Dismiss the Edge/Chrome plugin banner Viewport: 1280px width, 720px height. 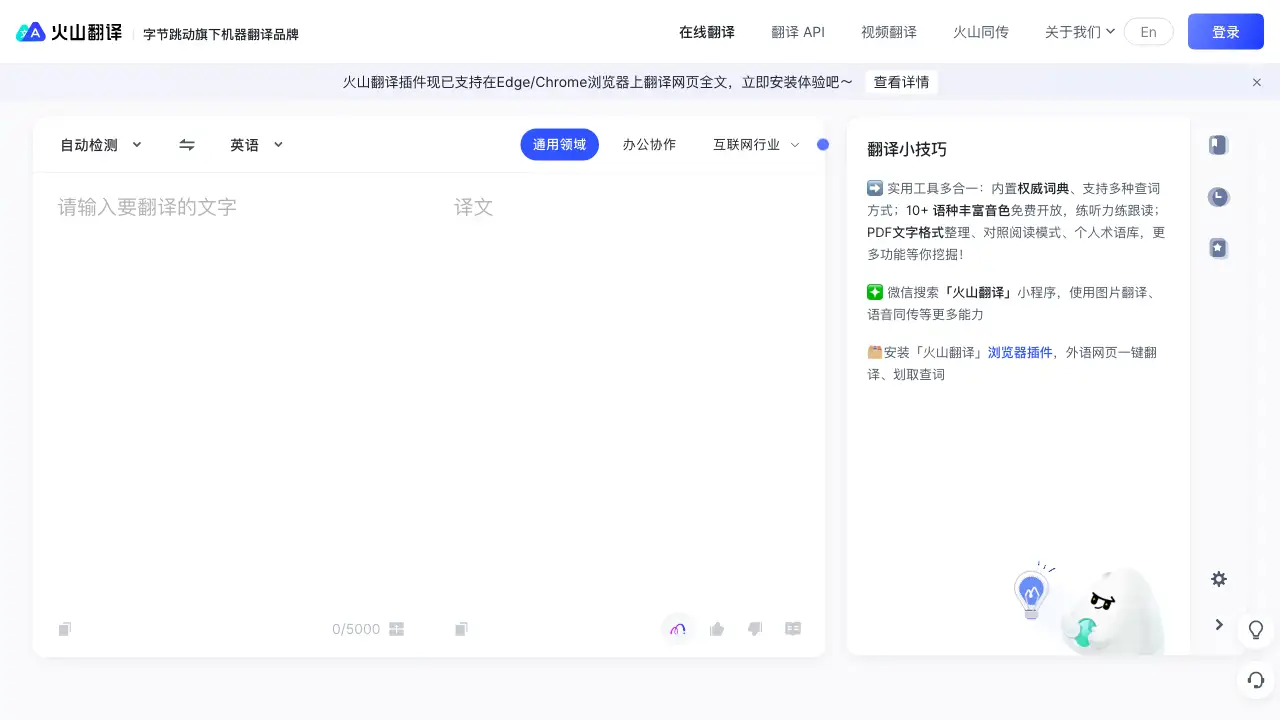click(x=1256, y=82)
